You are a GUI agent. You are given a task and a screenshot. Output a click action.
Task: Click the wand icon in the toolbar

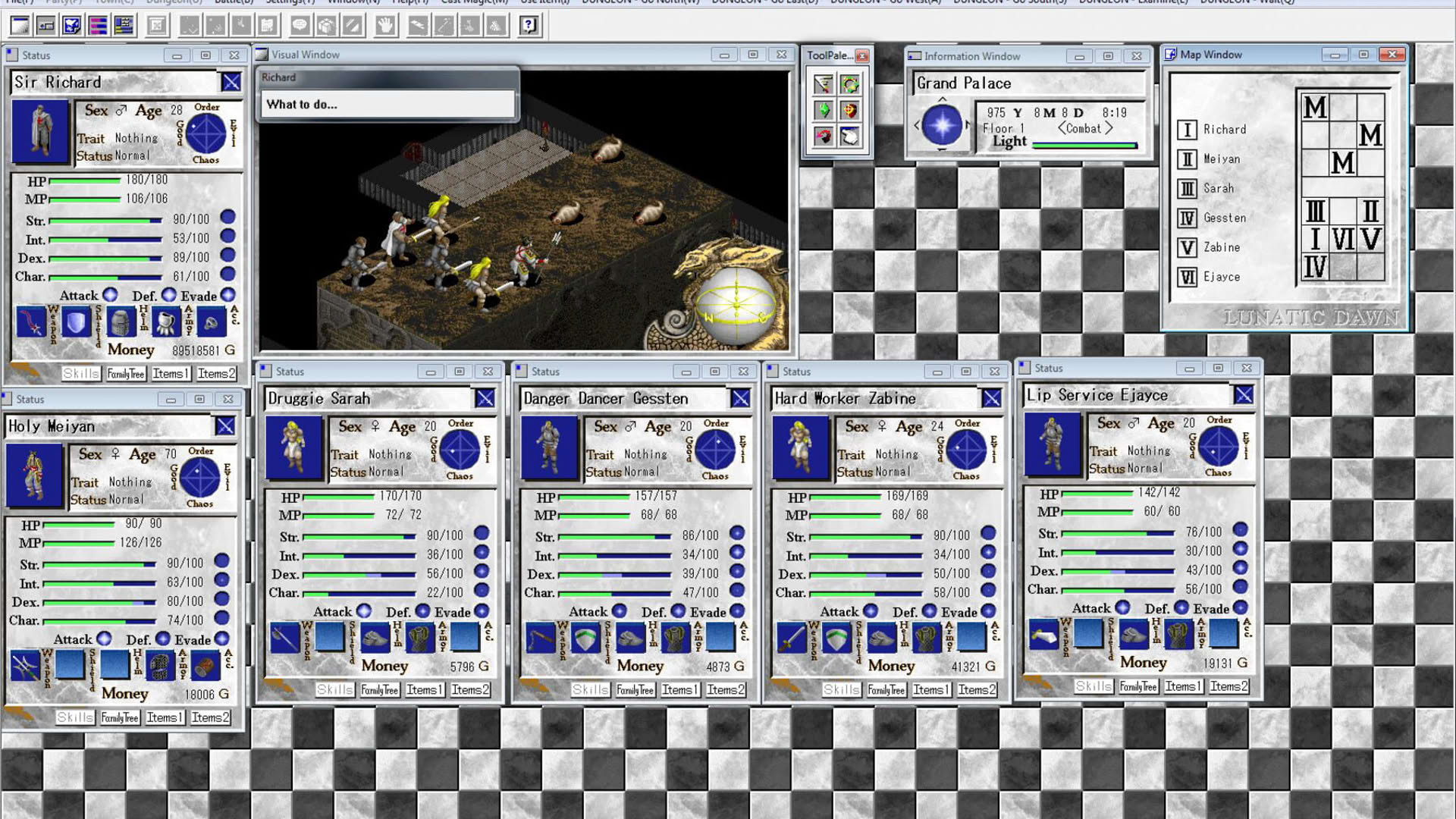(x=444, y=26)
